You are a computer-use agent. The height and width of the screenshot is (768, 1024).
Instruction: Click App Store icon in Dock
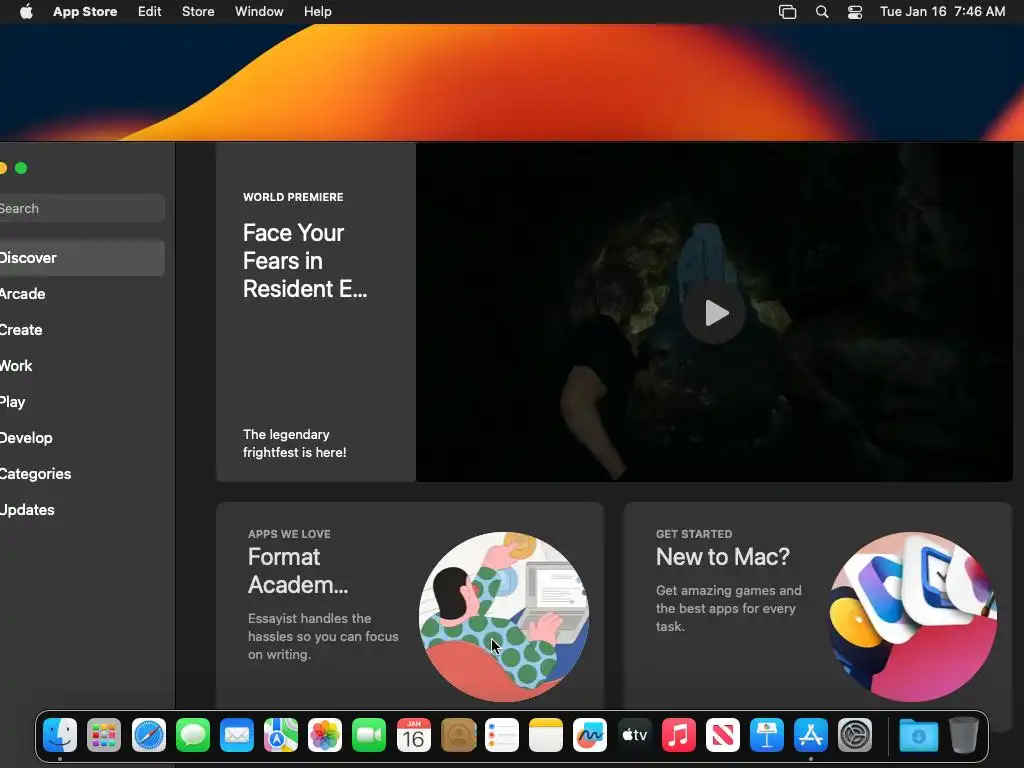[x=810, y=735]
